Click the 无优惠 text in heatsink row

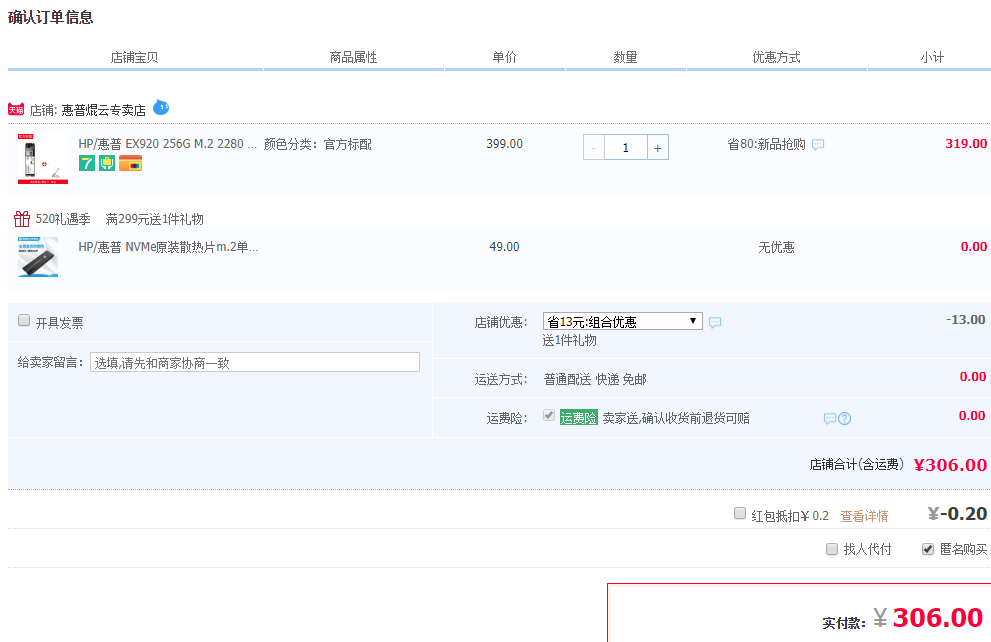pos(776,248)
